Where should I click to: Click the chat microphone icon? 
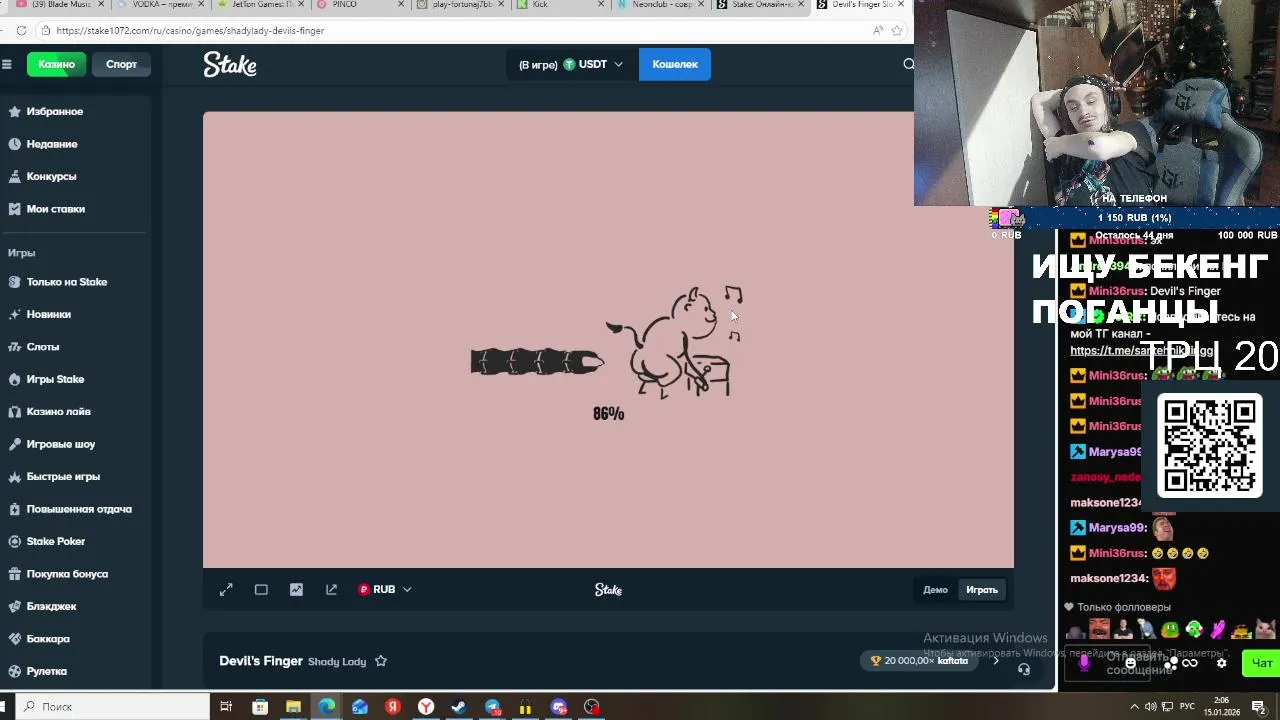click(1084, 663)
